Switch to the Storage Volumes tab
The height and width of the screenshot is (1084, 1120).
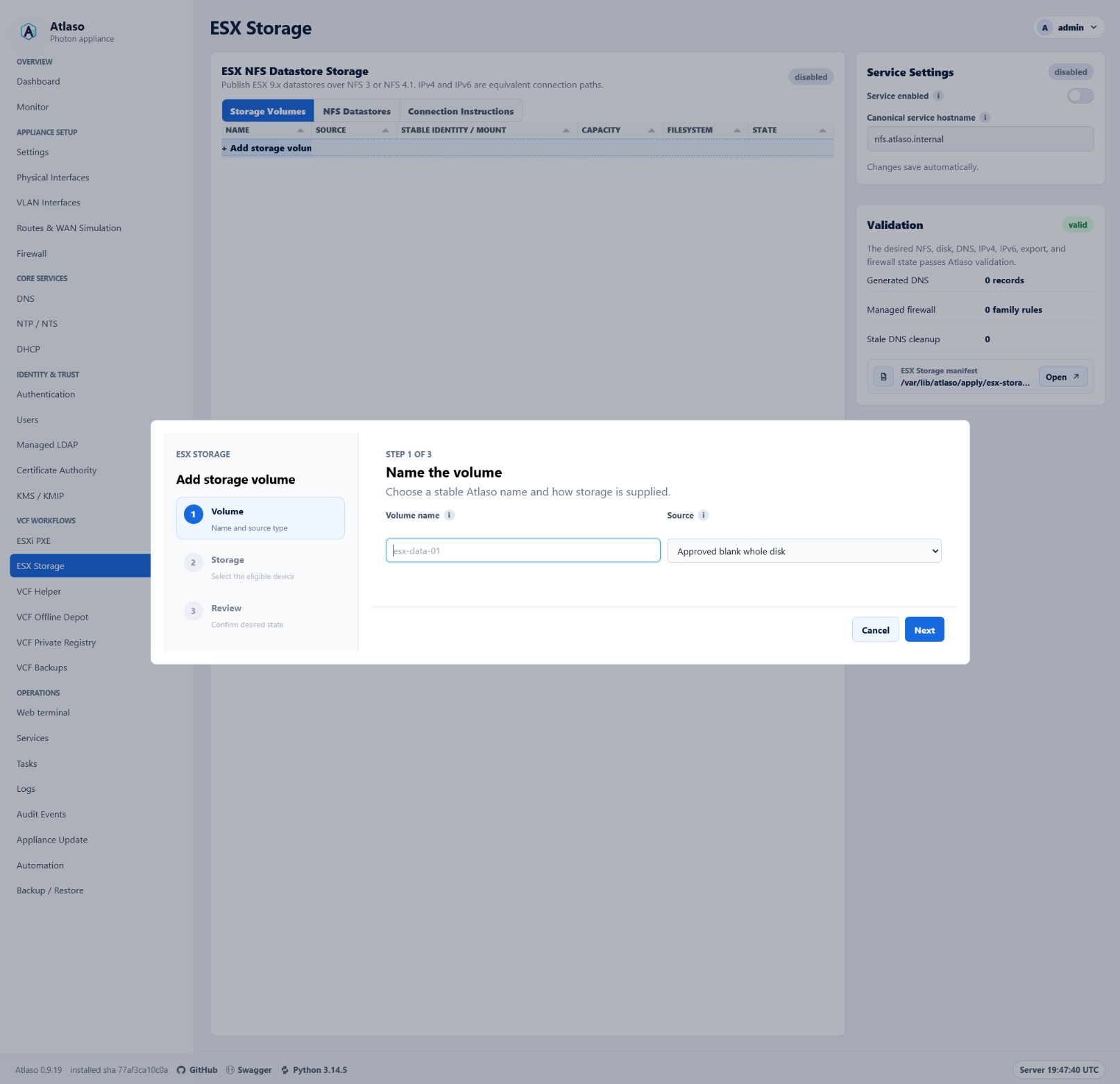[268, 111]
